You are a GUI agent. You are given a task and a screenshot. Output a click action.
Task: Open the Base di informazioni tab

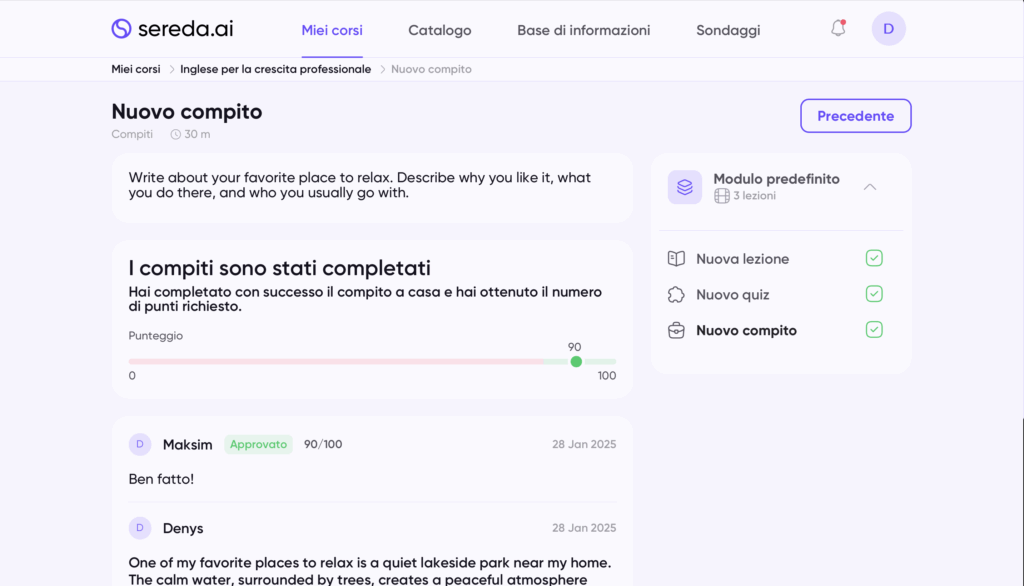point(583,30)
